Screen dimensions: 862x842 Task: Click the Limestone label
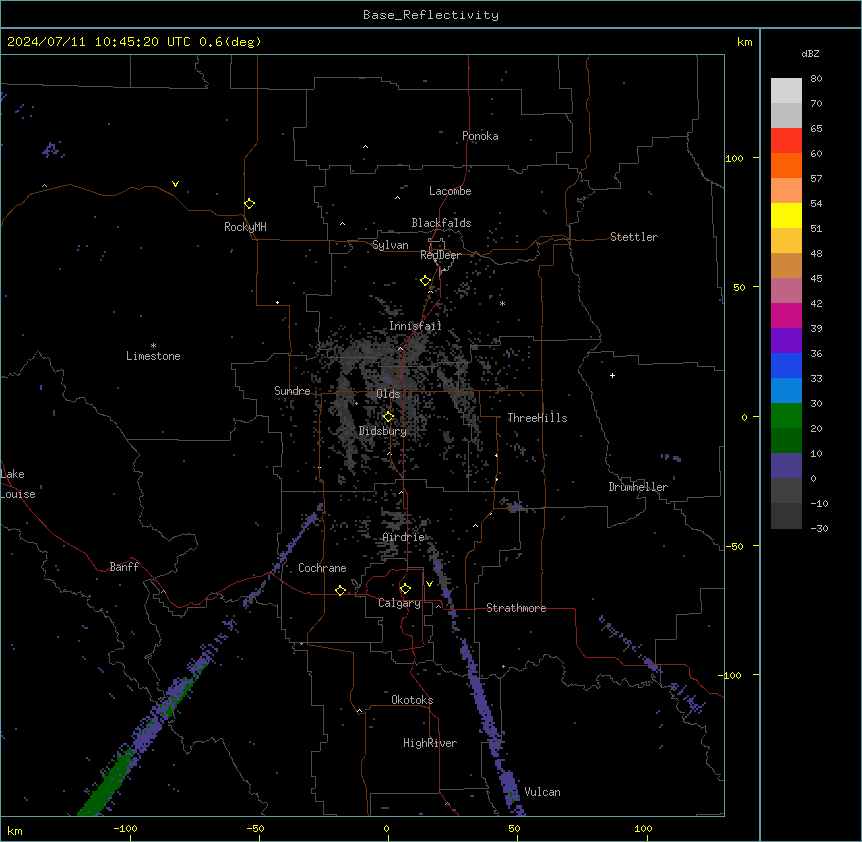(153, 356)
